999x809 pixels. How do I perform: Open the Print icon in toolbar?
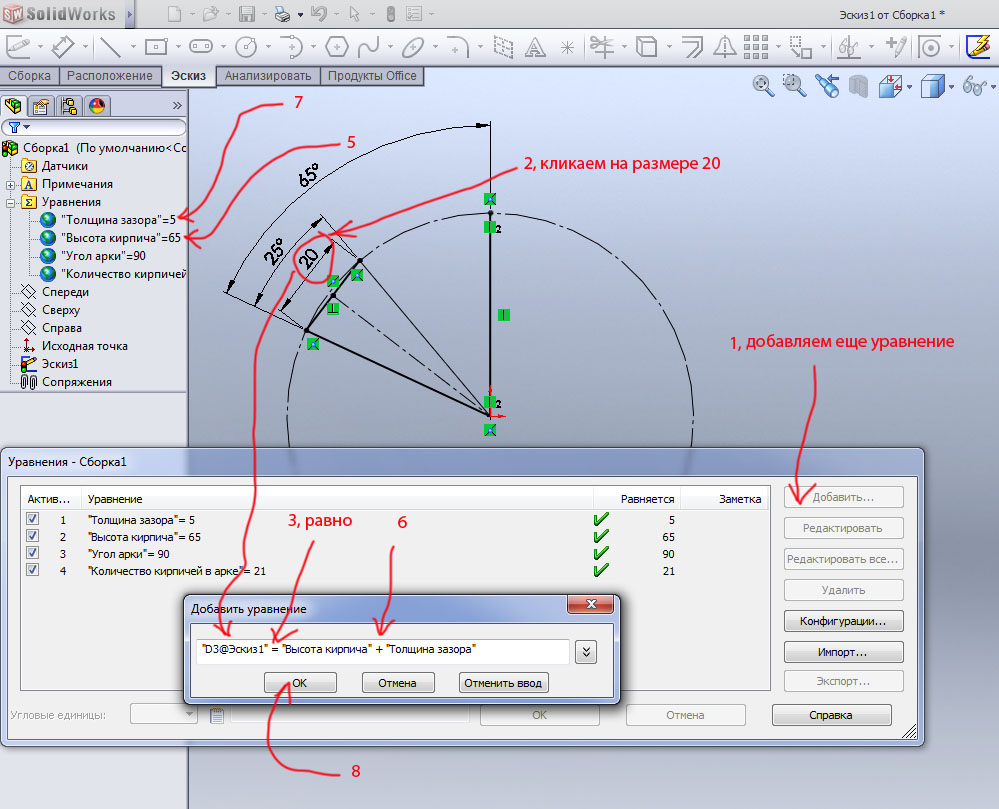tap(283, 14)
